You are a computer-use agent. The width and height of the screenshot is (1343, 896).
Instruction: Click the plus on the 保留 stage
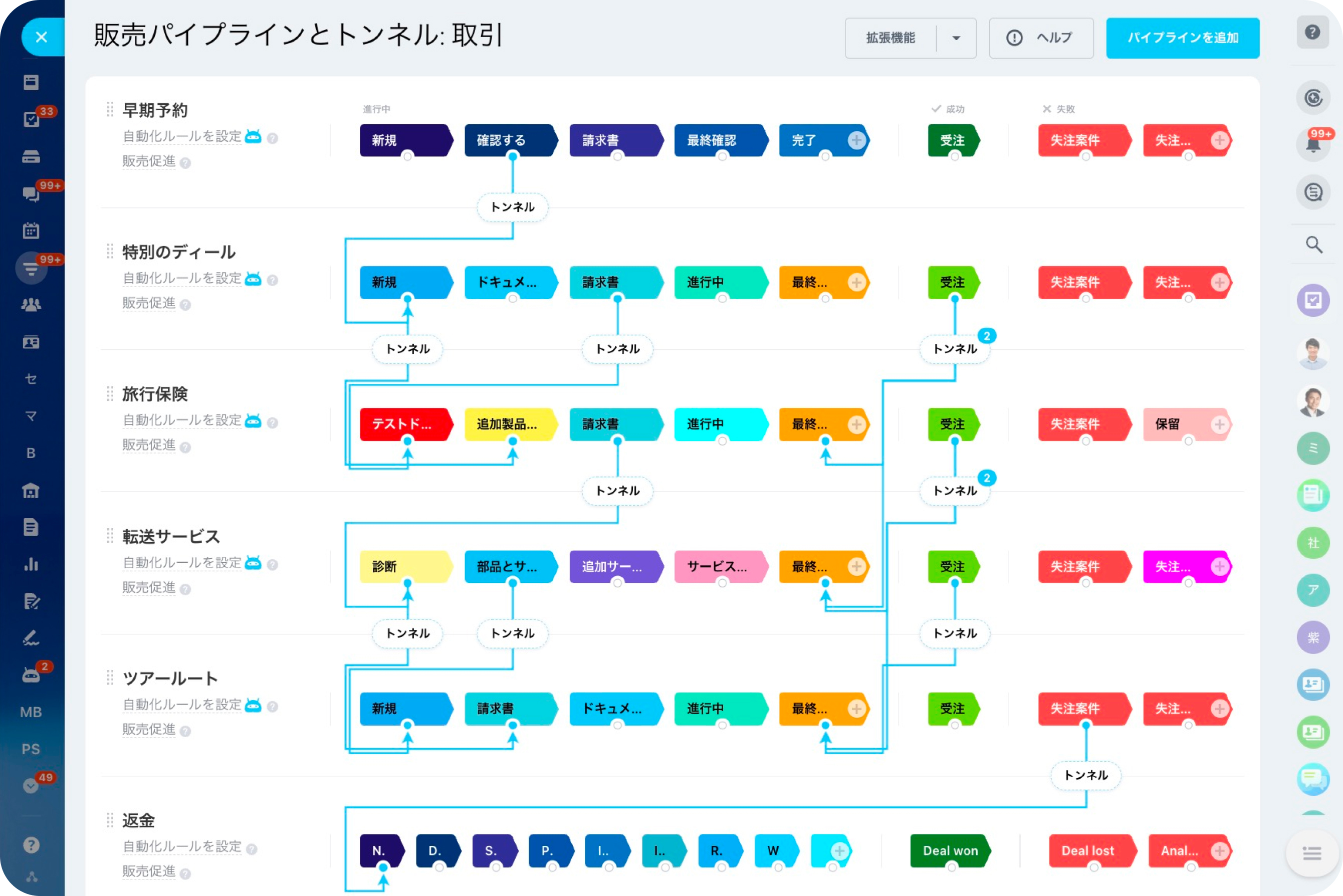1219,424
